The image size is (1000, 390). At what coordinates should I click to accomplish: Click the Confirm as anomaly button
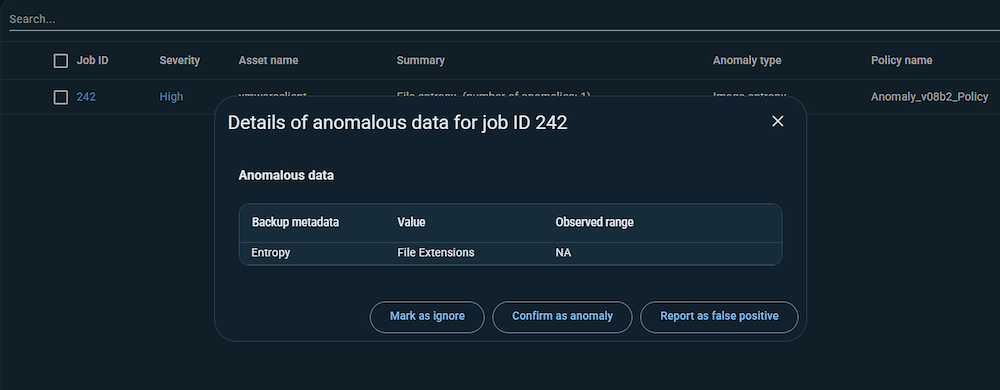(562, 317)
